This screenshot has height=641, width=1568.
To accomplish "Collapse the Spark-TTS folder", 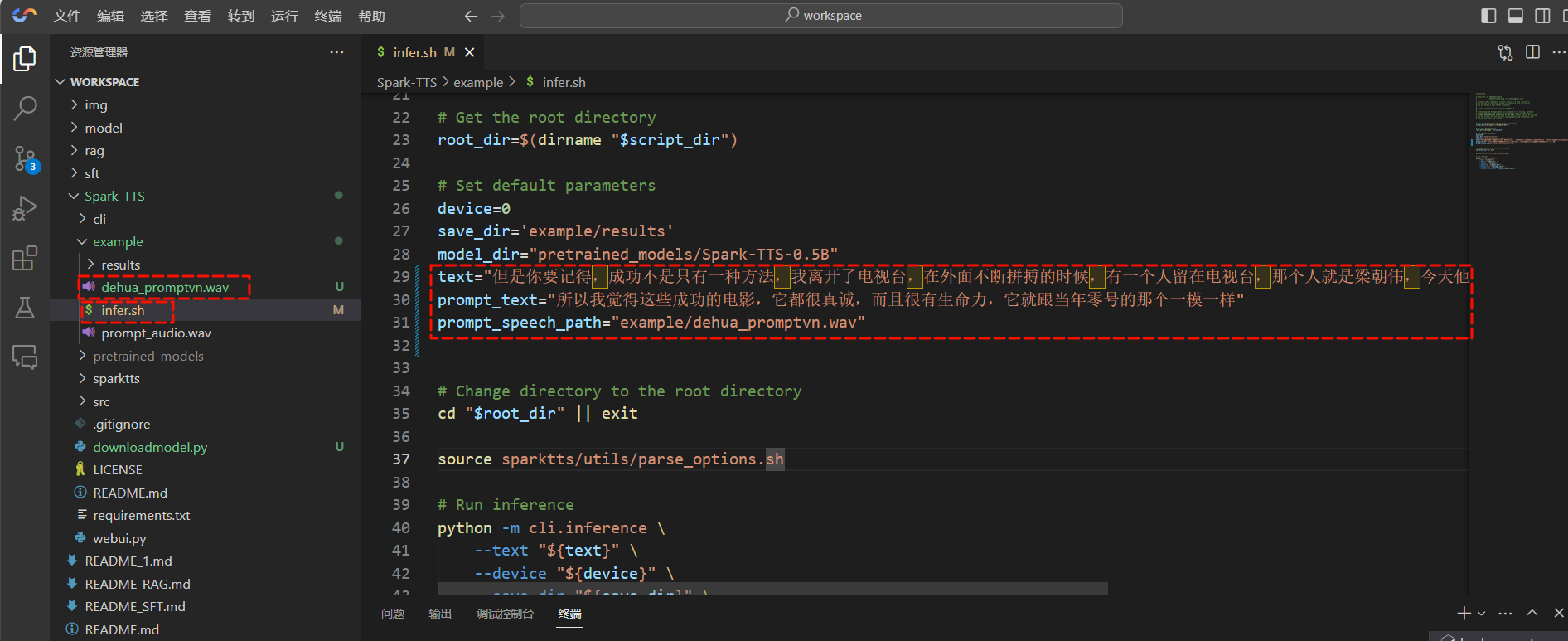I will pos(205,196).
